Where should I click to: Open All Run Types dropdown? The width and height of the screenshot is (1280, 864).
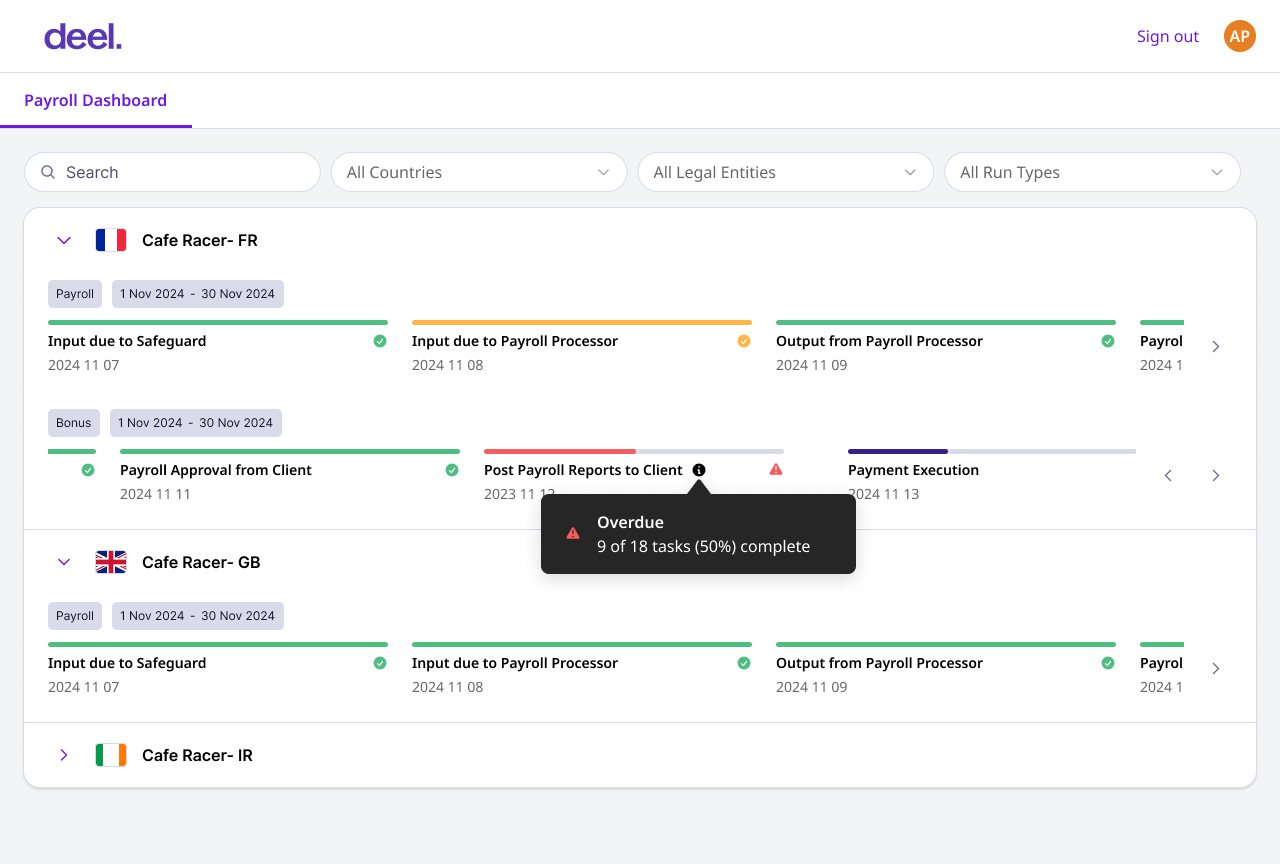tap(1093, 172)
